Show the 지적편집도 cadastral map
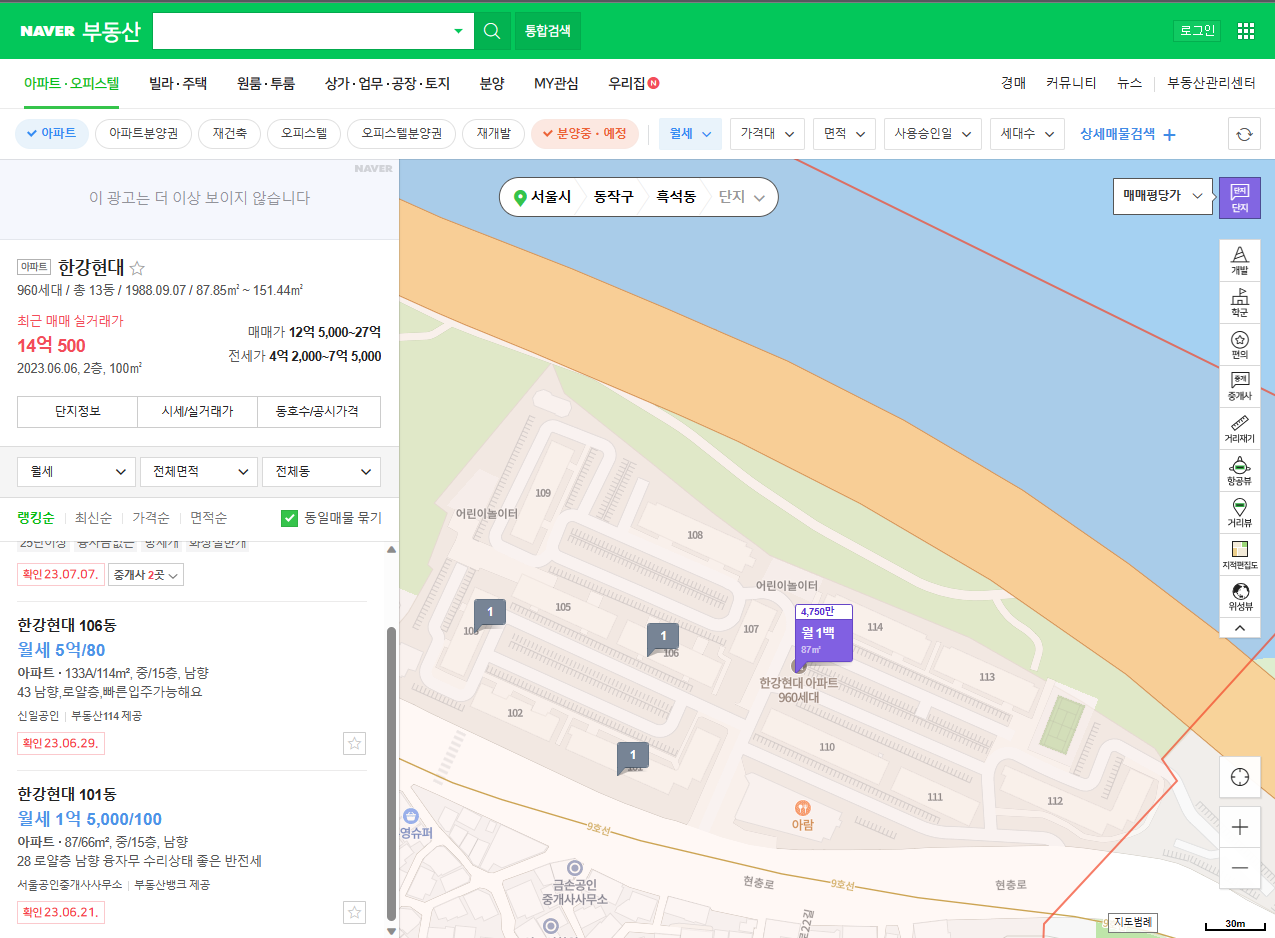The width and height of the screenshot is (1275, 938). 1239,554
